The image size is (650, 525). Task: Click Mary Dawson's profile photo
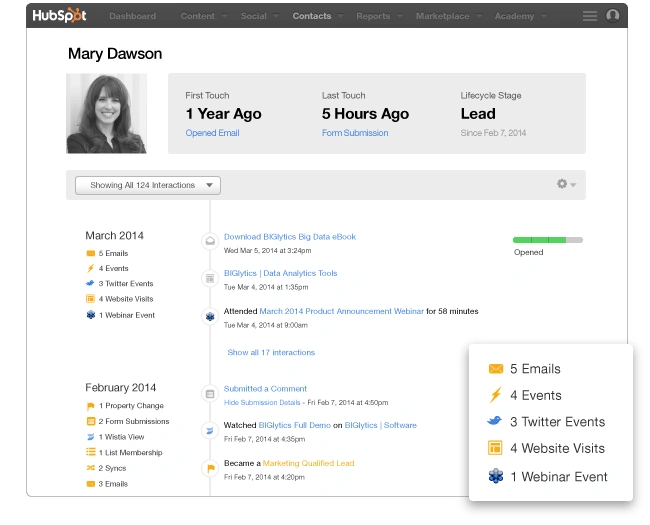point(107,113)
